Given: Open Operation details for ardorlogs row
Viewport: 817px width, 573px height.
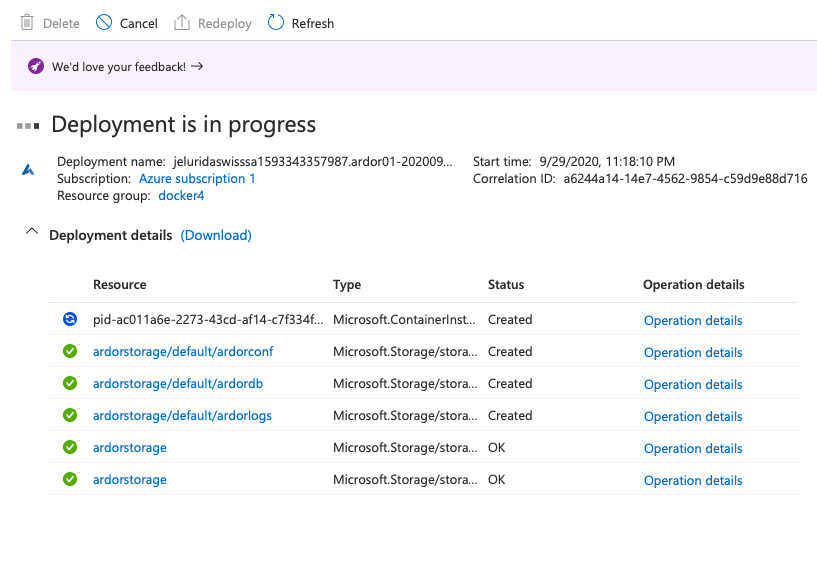Looking at the screenshot, I should (x=693, y=416).
